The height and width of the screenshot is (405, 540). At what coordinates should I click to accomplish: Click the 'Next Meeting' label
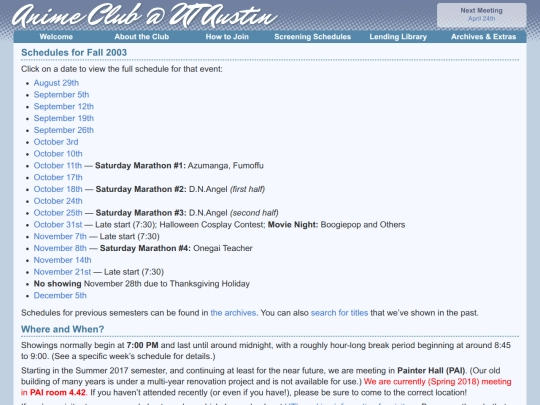481,11
